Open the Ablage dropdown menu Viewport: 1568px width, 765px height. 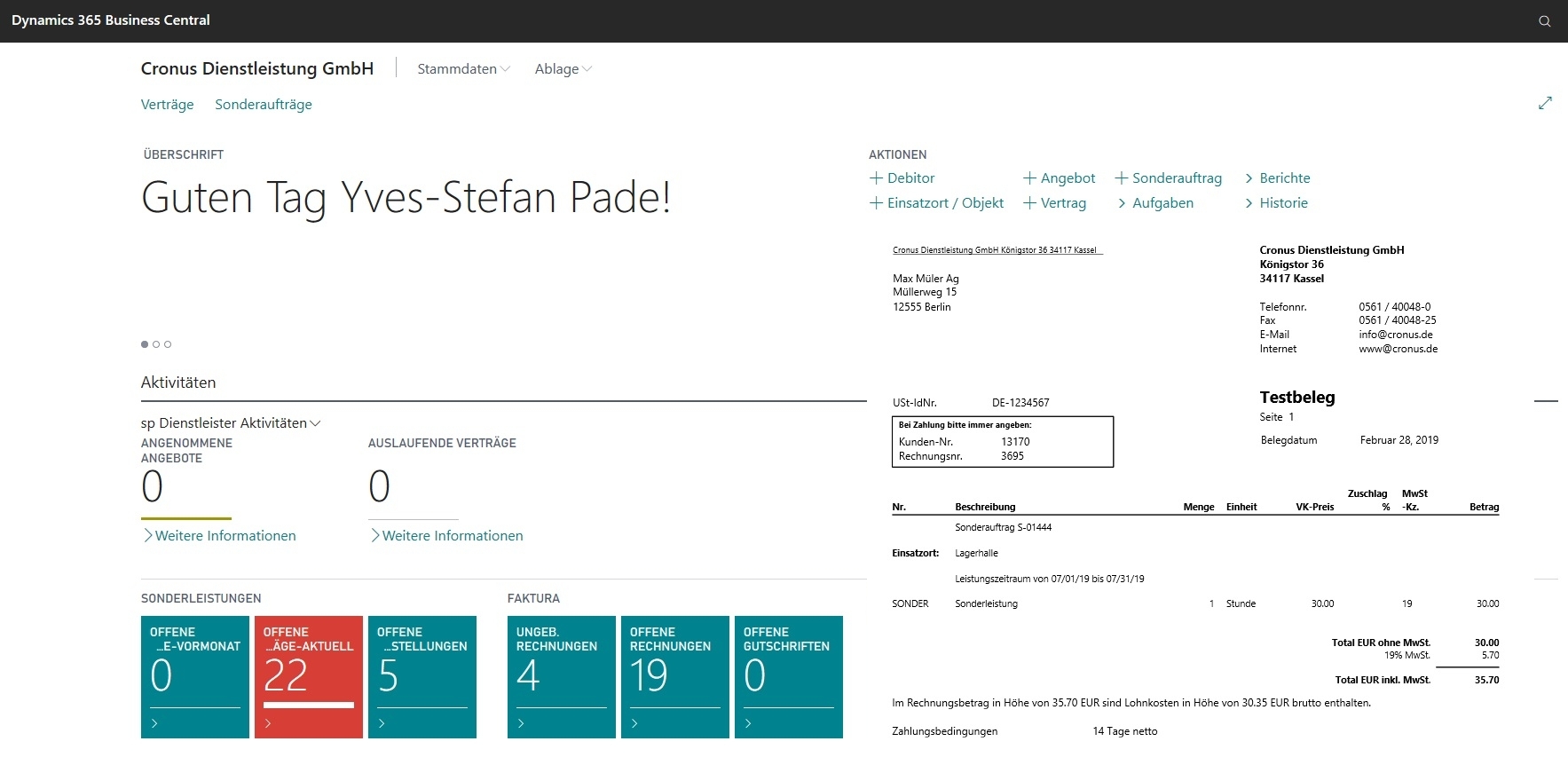(x=563, y=69)
